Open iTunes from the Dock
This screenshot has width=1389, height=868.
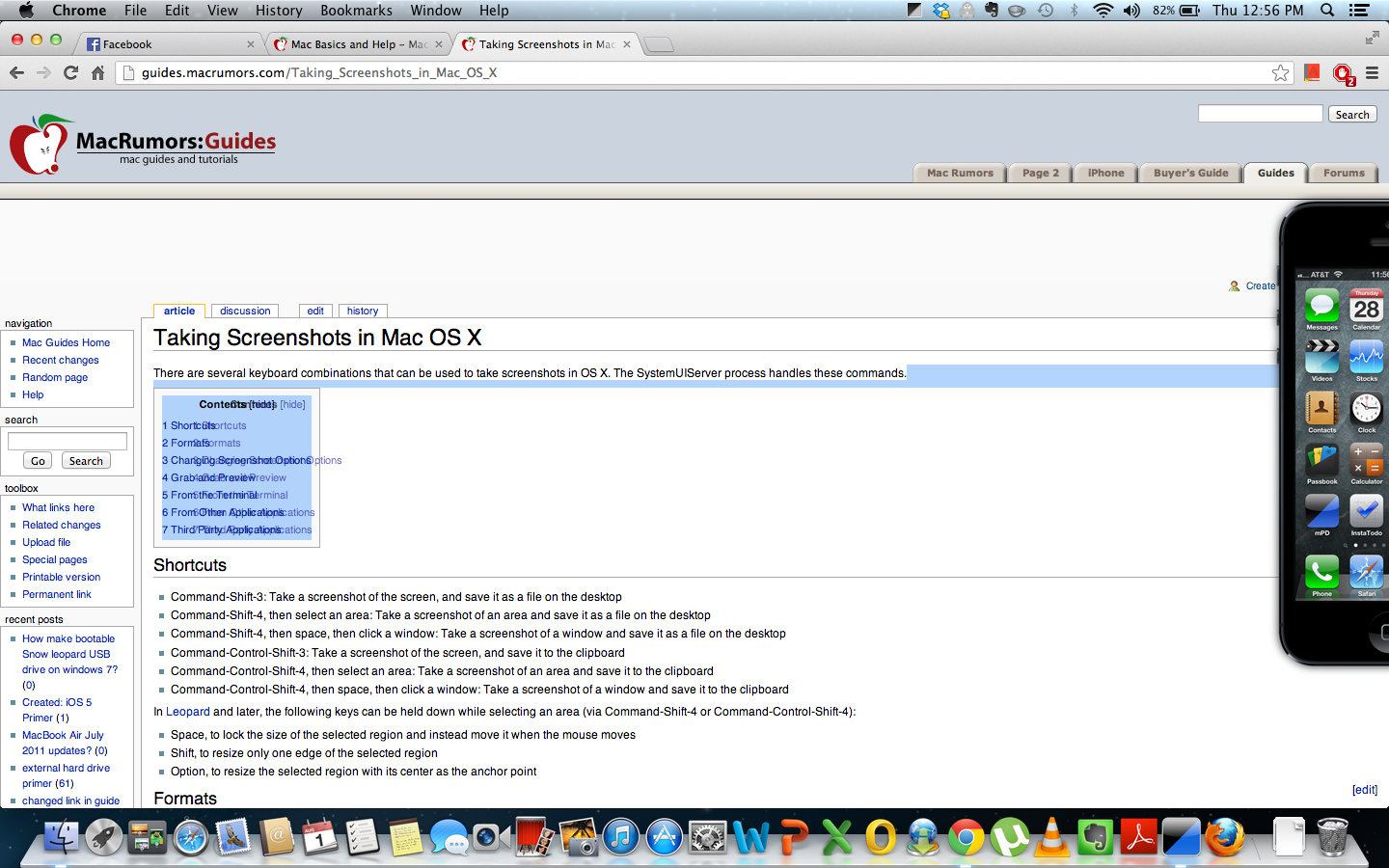pyautogui.click(x=620, y=836)
